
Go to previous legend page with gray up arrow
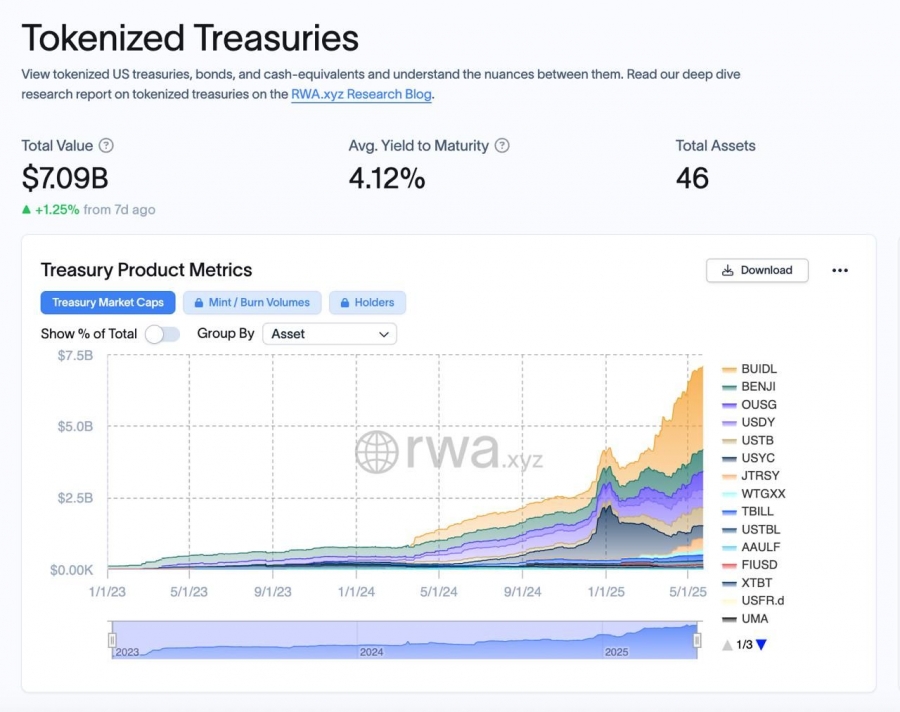(727, 645)
